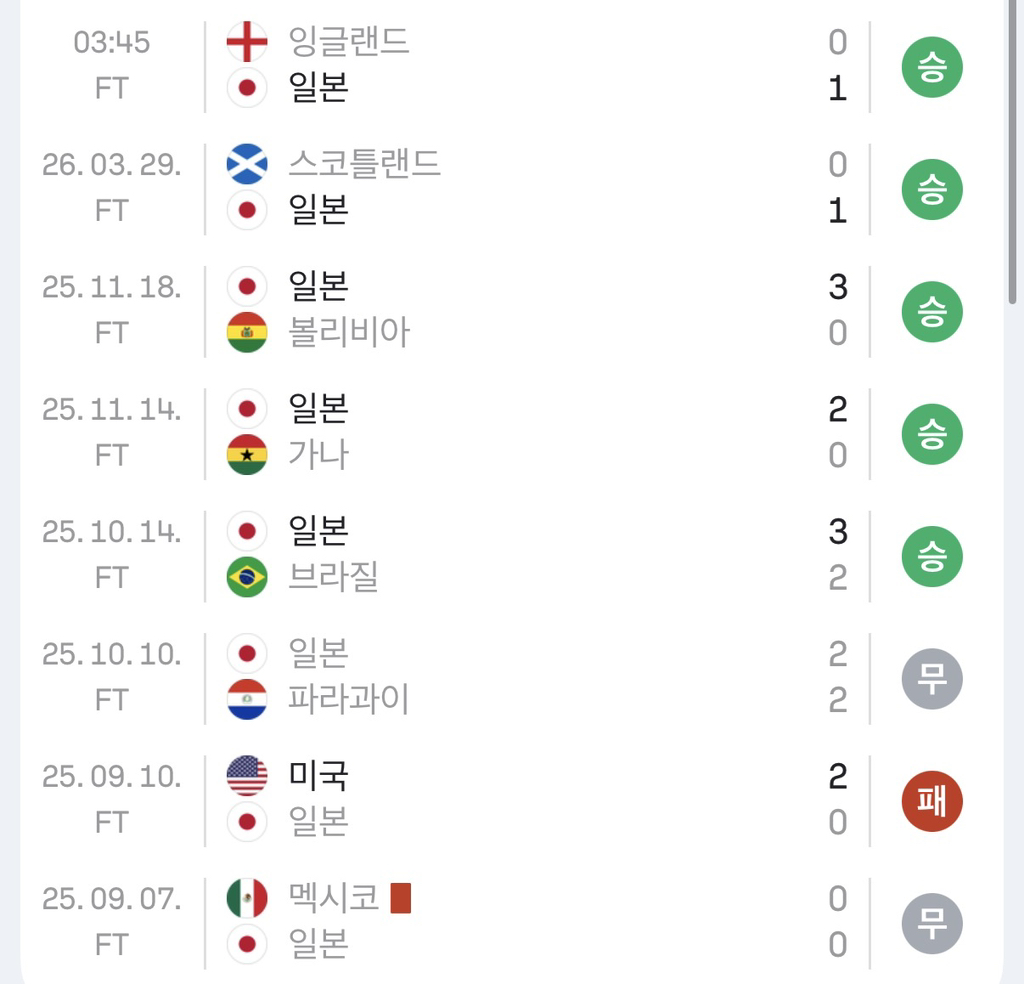Click the green 승 badge for Brazil match
Viewport: 1024px width, 984px height.
click(931, 557)
